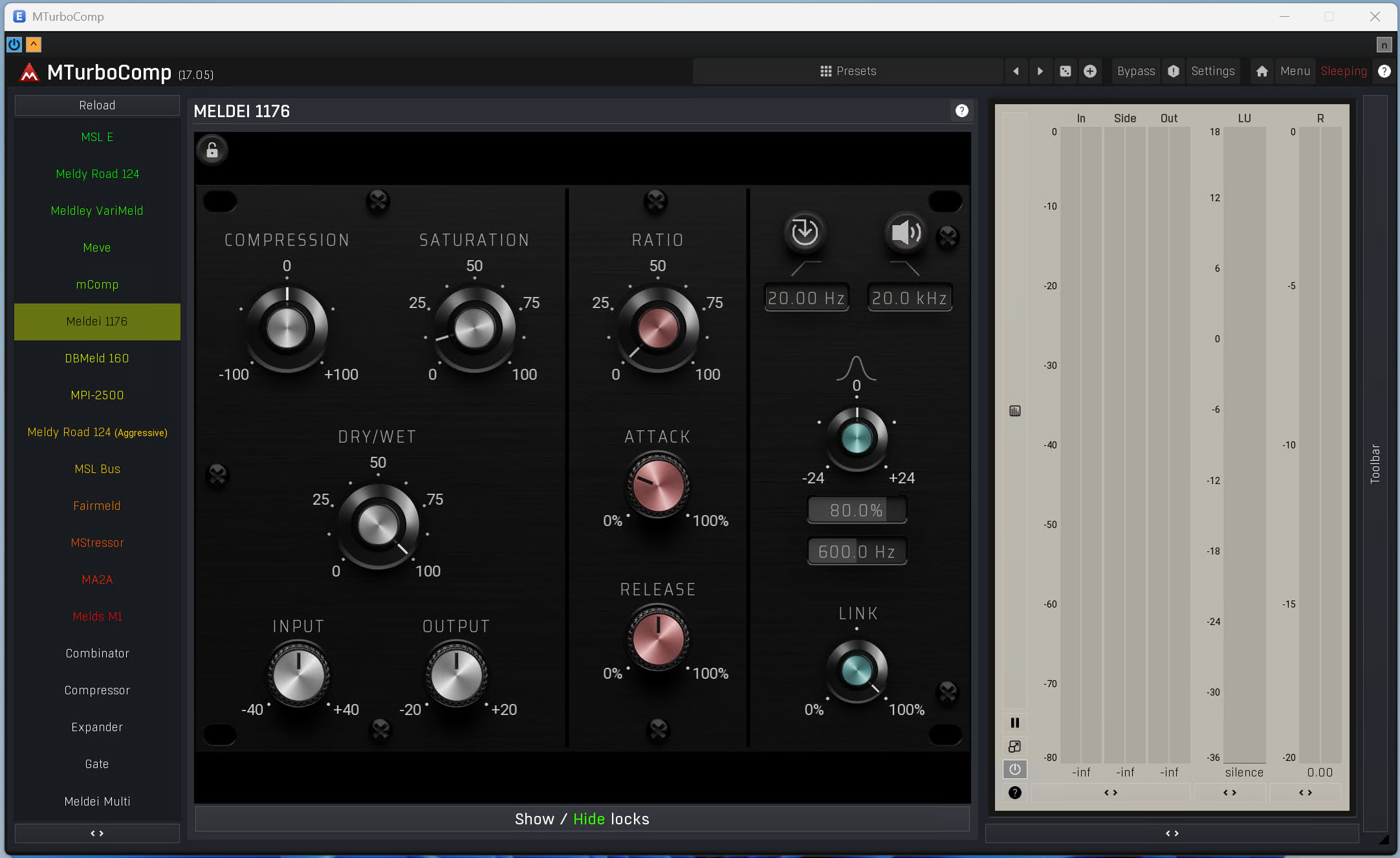The image size is (1400, 858).
Task: Expand In/Side/Out meter arrows
Action: click(x=1111, y=793)
